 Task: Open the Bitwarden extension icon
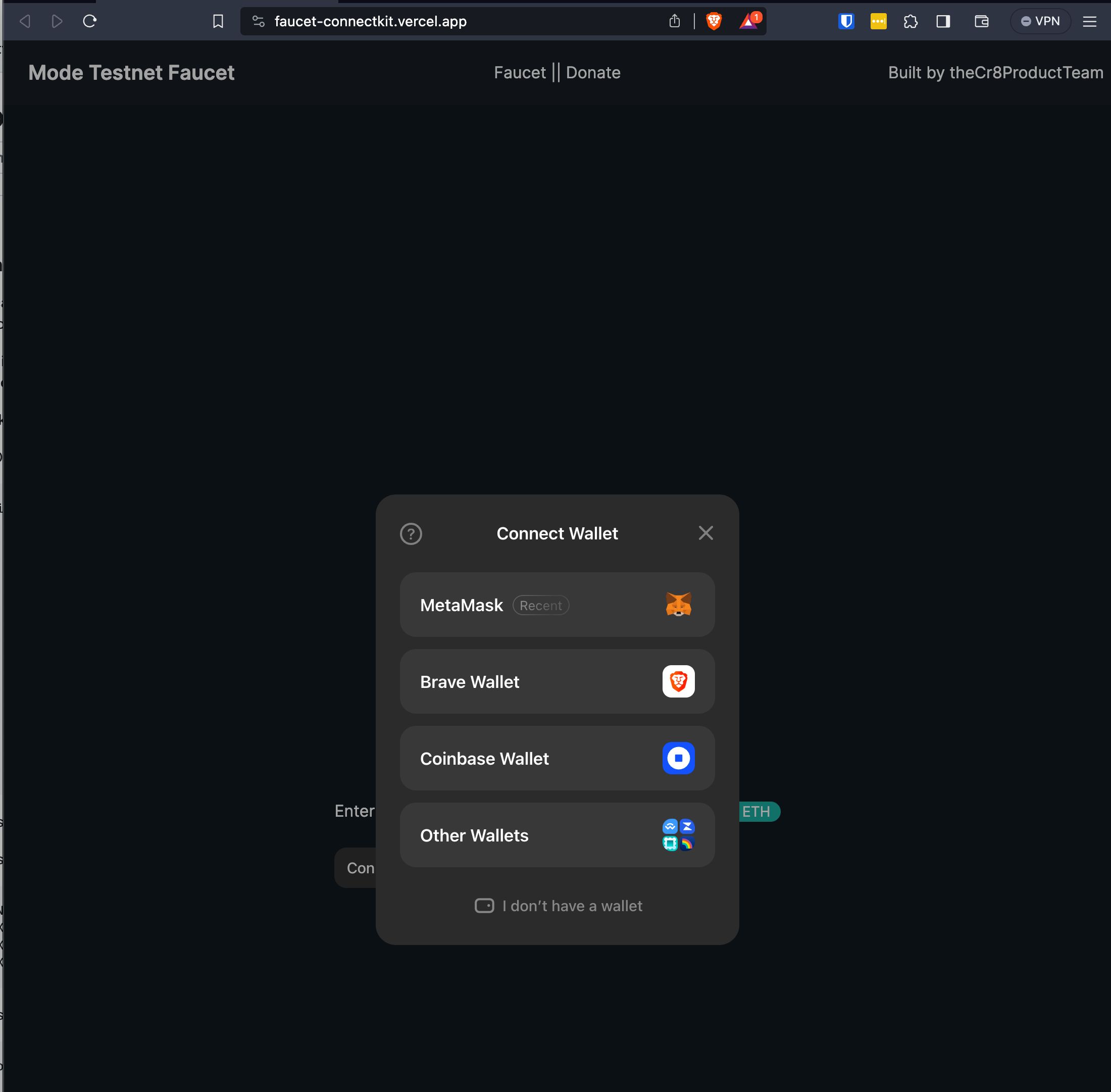coord(846,21)
